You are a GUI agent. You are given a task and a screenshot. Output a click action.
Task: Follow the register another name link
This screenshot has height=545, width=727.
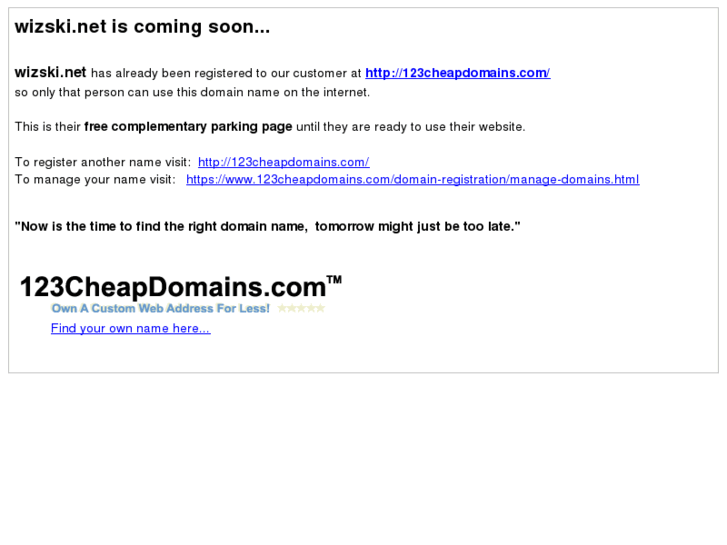point(284,162)
